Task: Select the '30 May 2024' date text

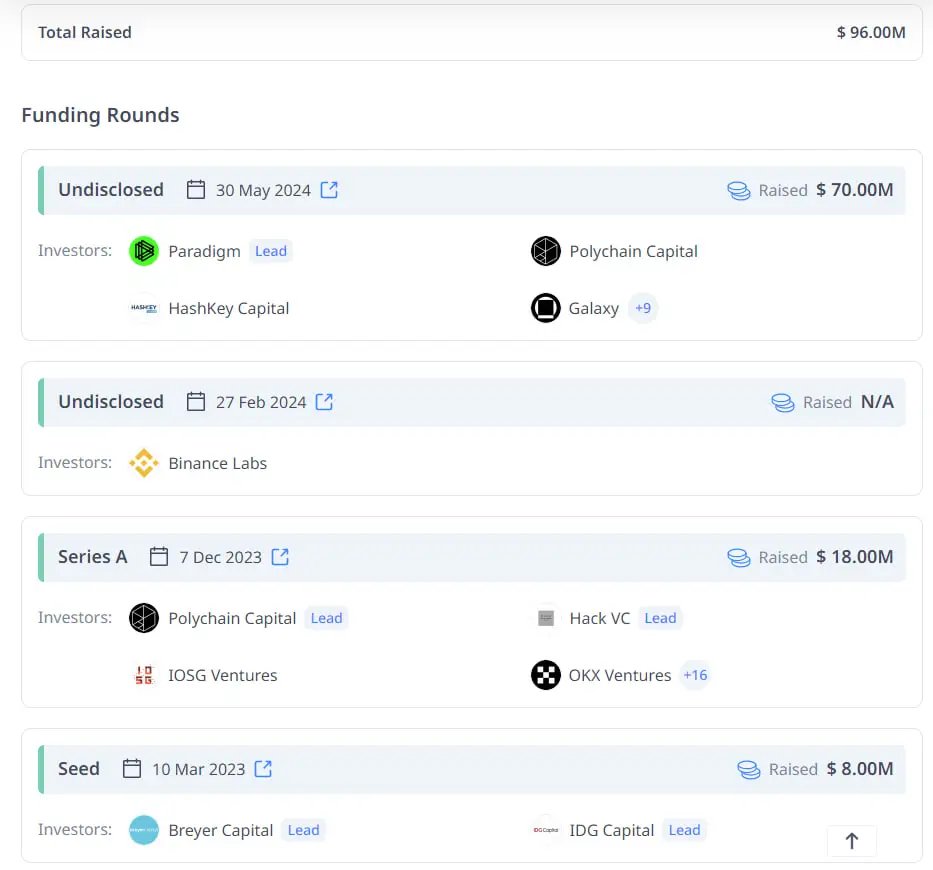Action: [x=263, y=190]
